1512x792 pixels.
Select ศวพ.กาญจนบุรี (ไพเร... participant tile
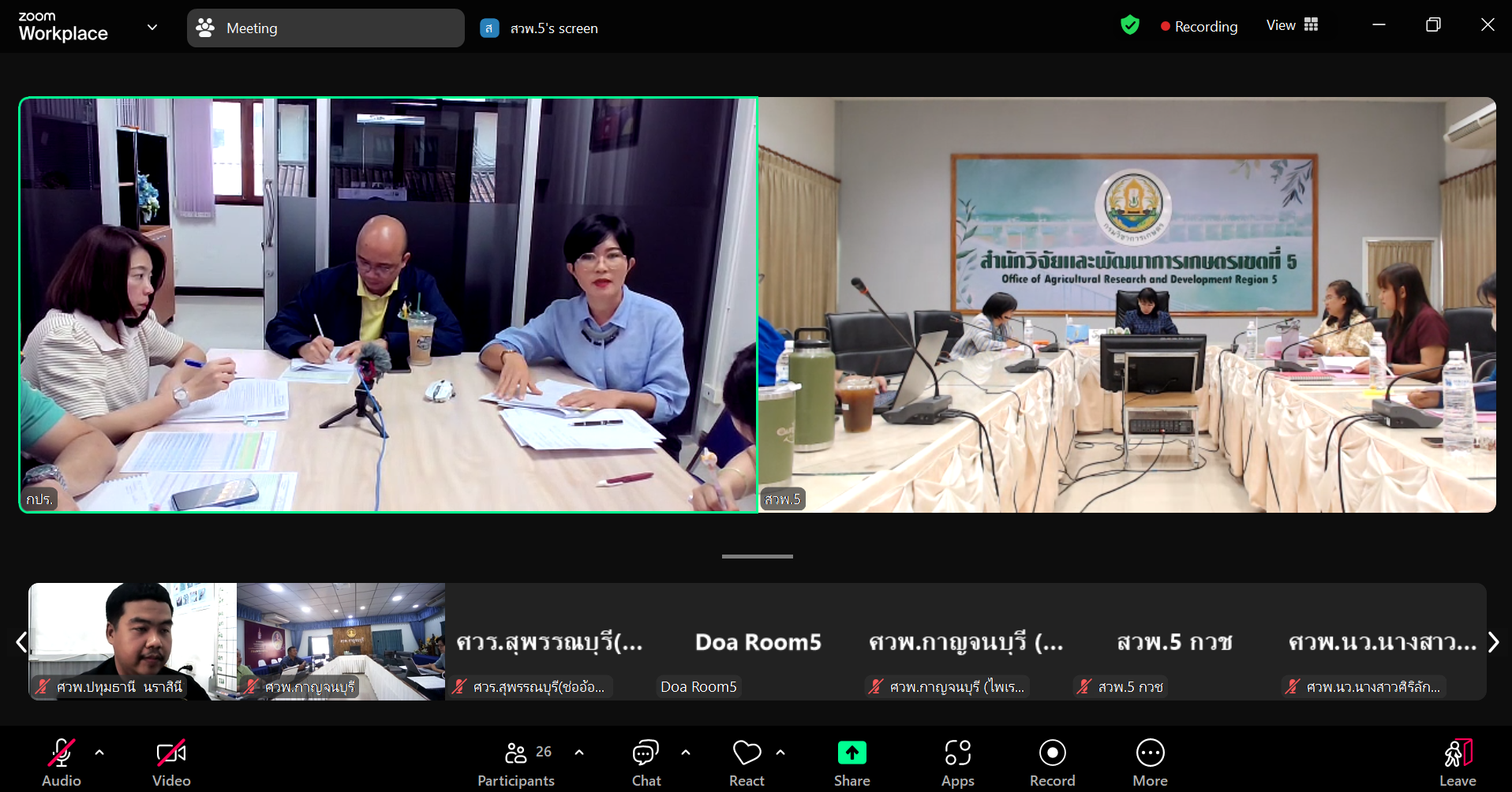pyautogui.click(x=966, y=641)
